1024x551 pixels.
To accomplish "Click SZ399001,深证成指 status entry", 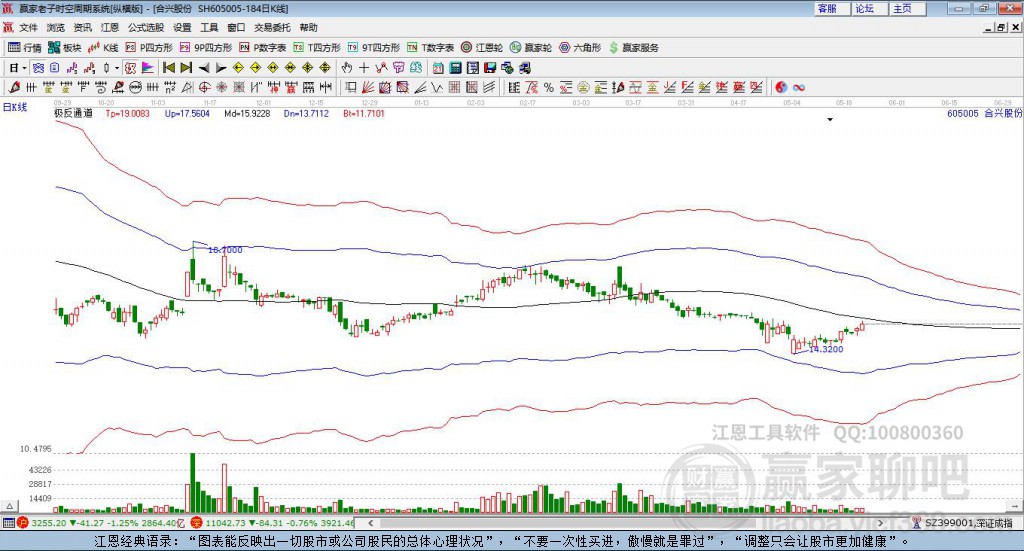I will click(x=963, y=523).
